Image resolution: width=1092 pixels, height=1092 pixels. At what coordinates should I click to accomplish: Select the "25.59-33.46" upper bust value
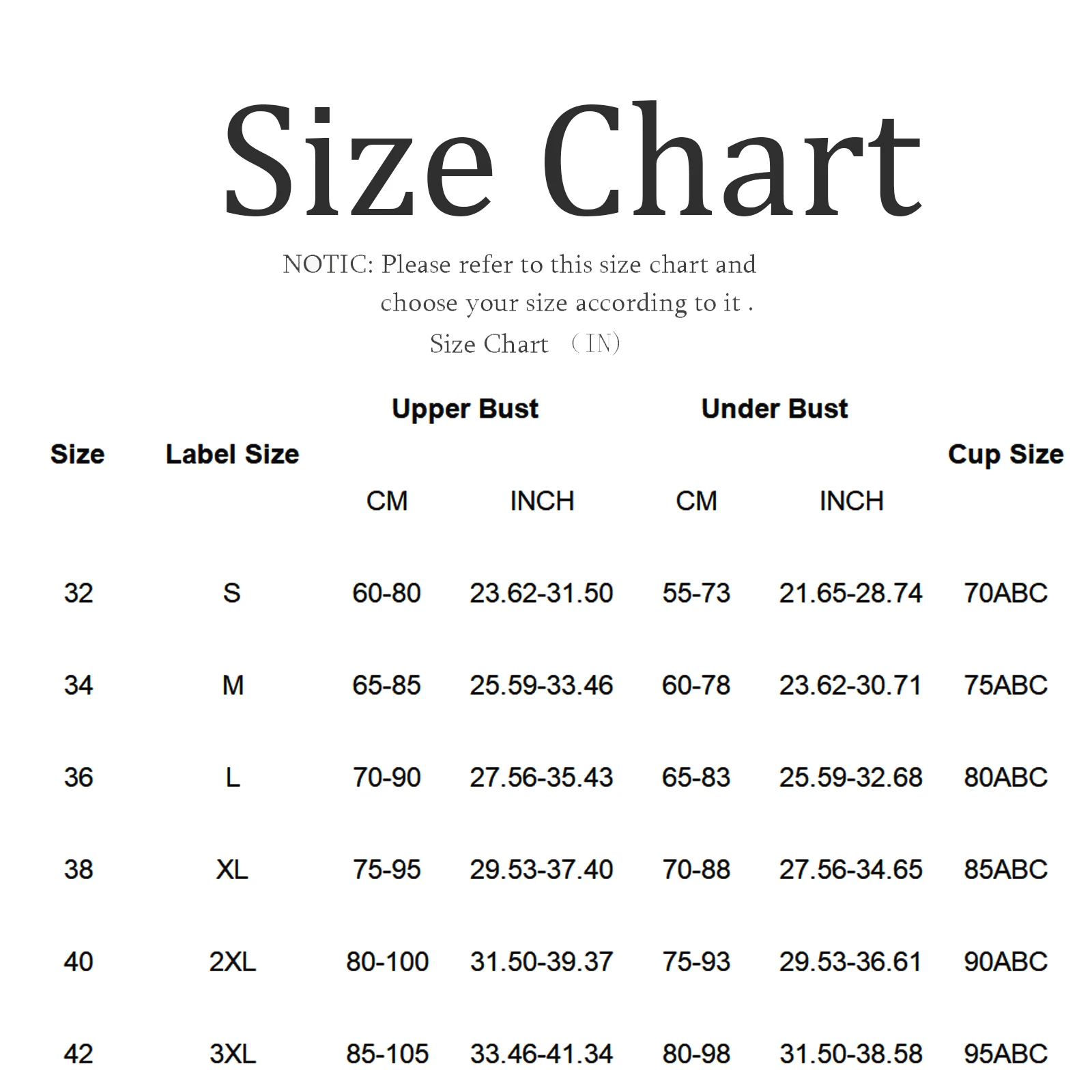tap(541, 685)
